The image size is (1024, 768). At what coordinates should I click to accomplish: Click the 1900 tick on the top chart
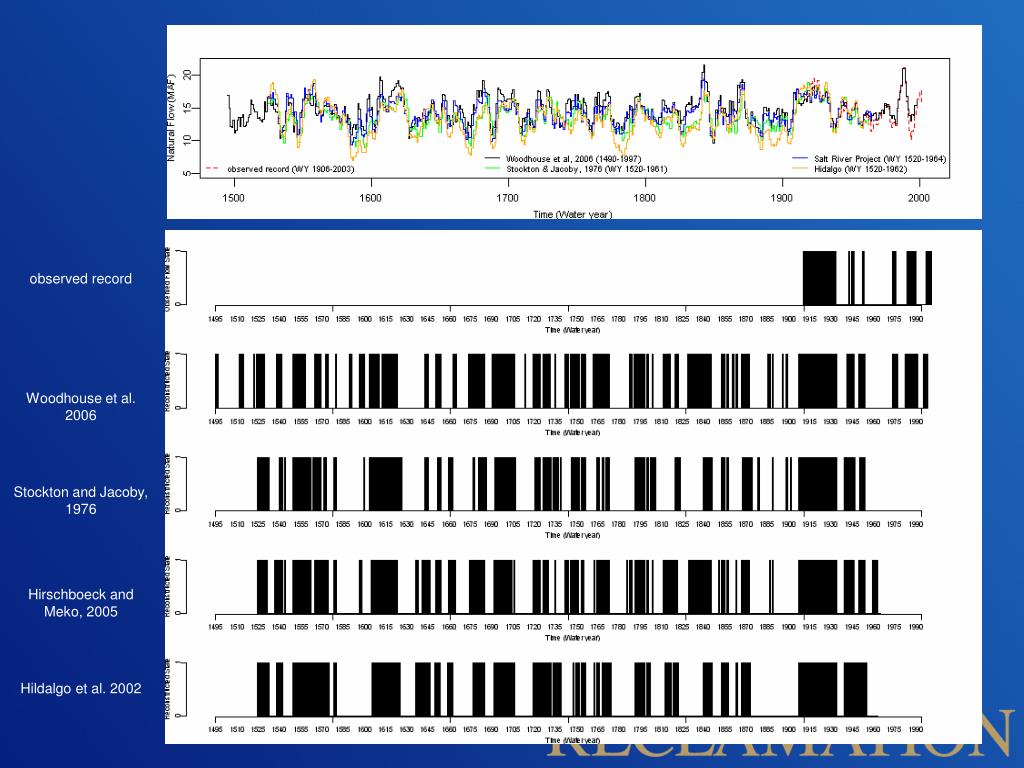point(782,198)
